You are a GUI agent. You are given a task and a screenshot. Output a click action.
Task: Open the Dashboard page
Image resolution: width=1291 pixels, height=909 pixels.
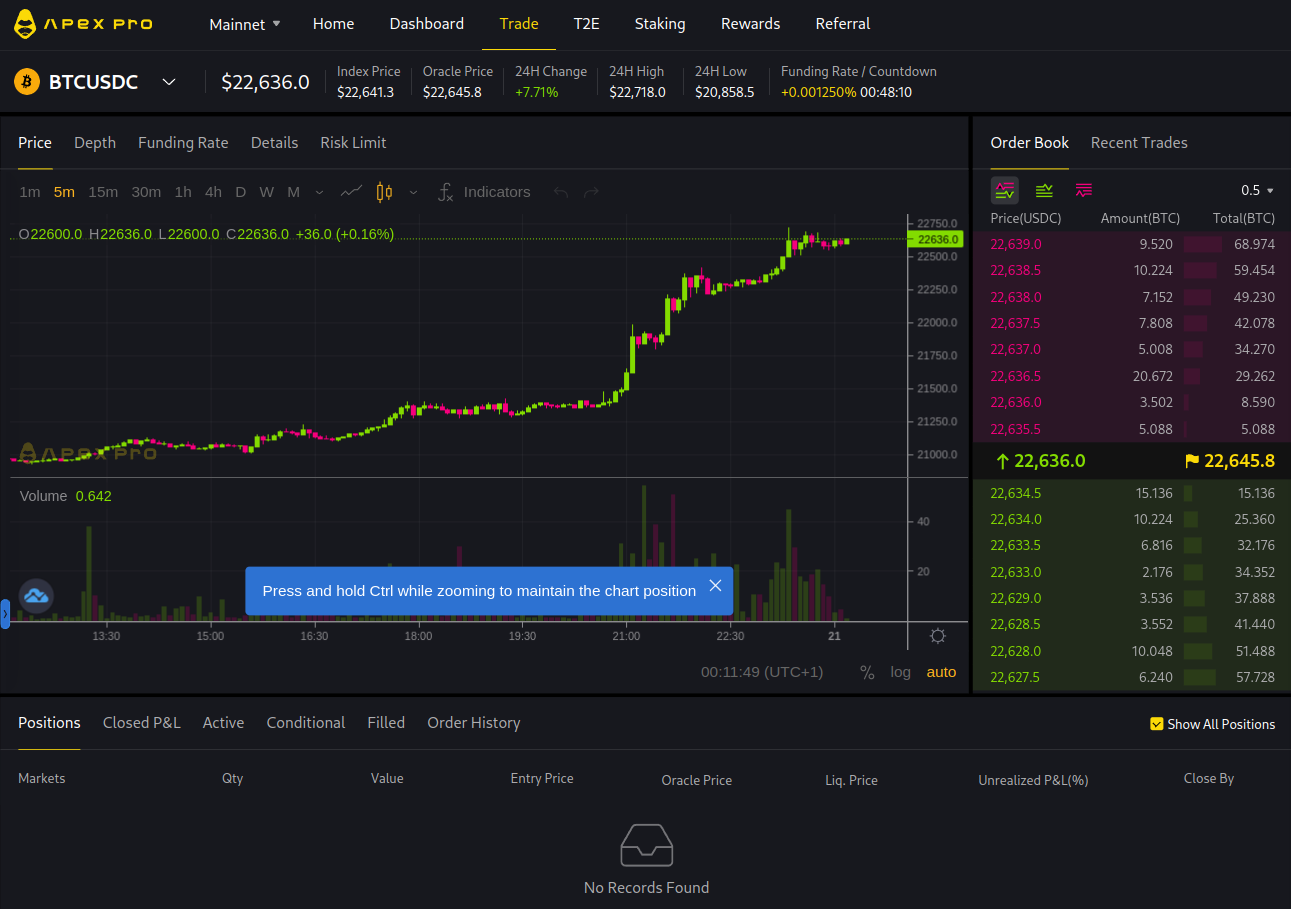pyautogui.click(x=427, y=24)
